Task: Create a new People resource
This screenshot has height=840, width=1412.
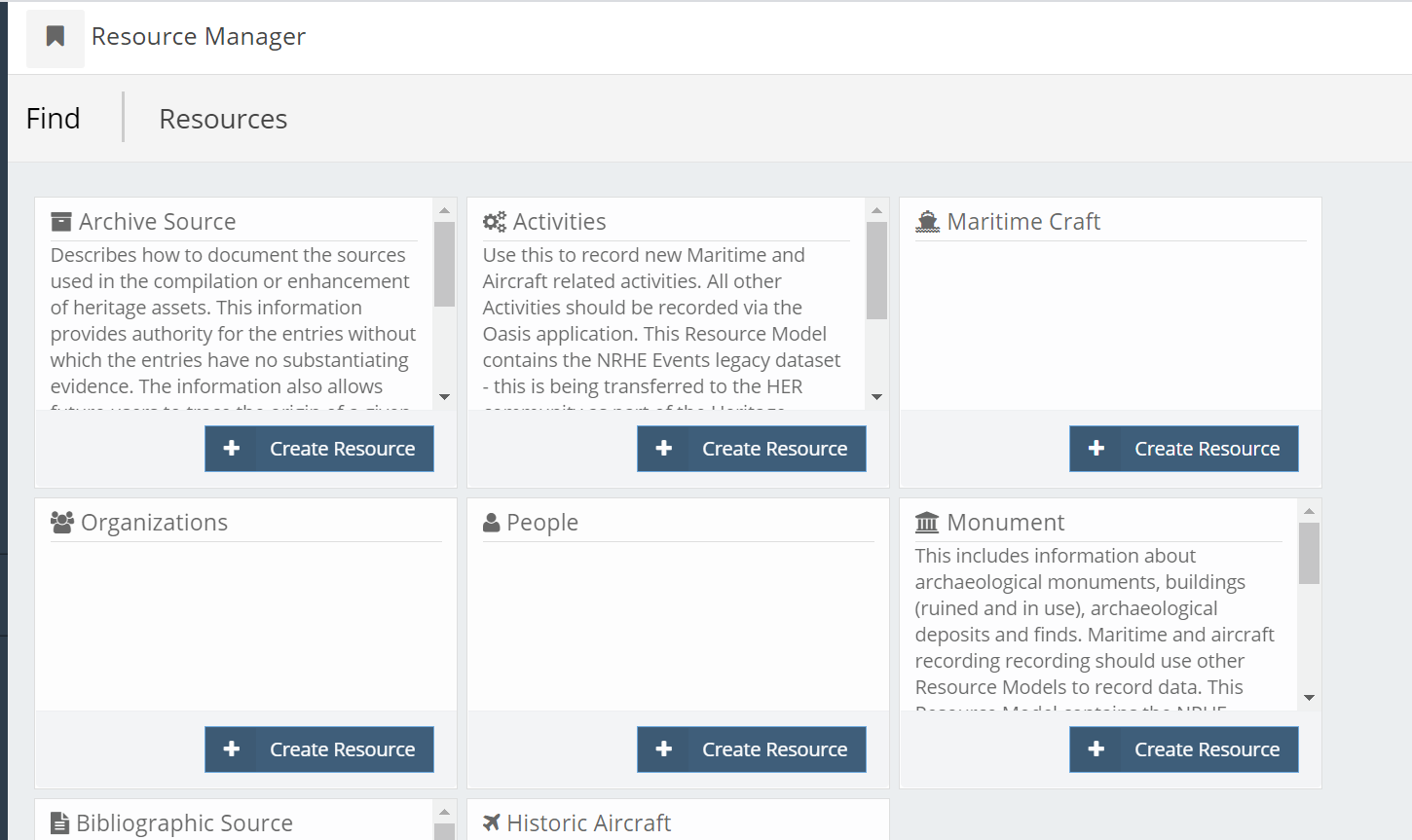Action: [x=751, y=749]
